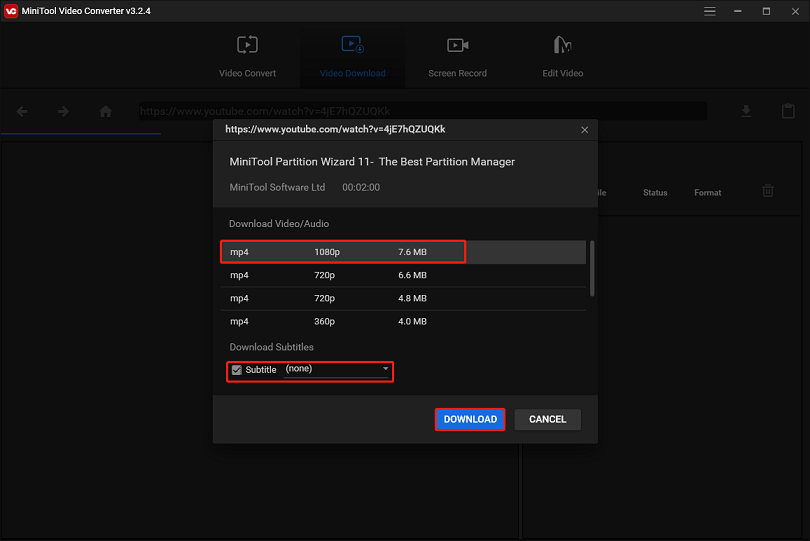
Task: Select the mp4 720p 6.6 MB option
Action: 403,275
